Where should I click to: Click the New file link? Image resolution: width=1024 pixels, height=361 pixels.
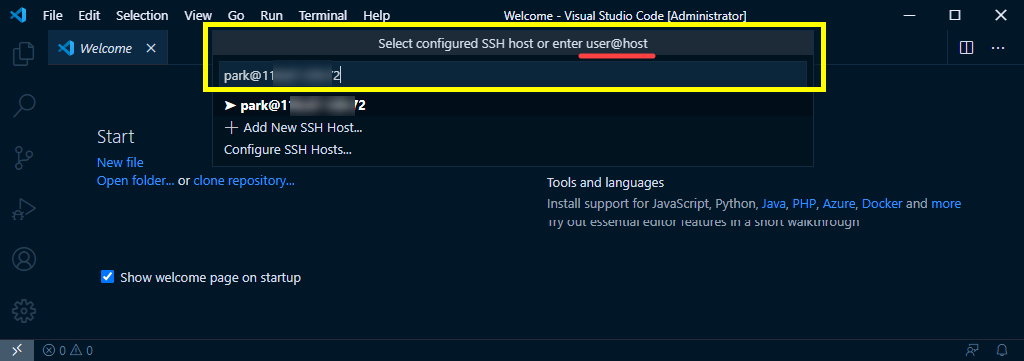(120, 162)
